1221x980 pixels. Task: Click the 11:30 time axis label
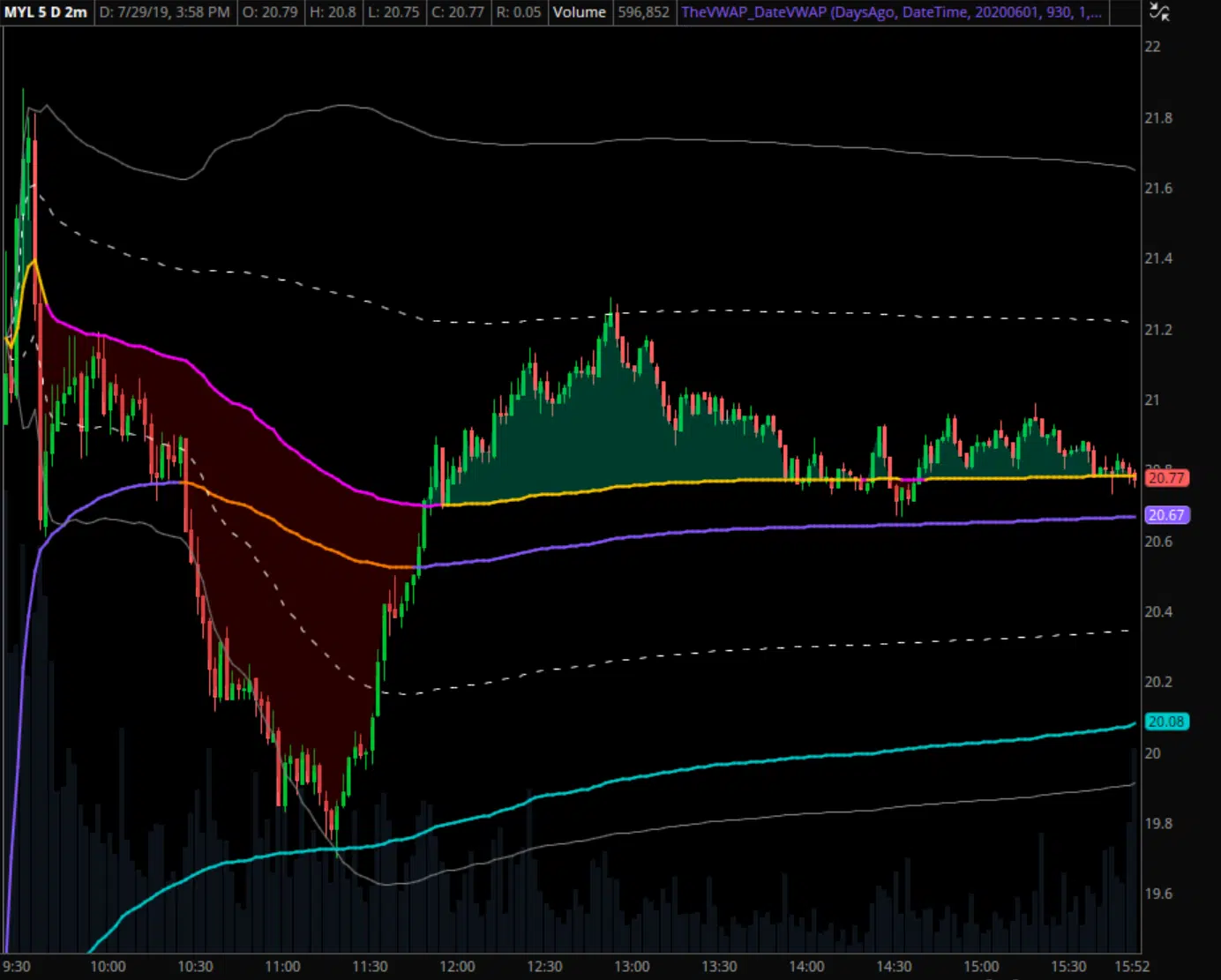click(x=370, y=967)
